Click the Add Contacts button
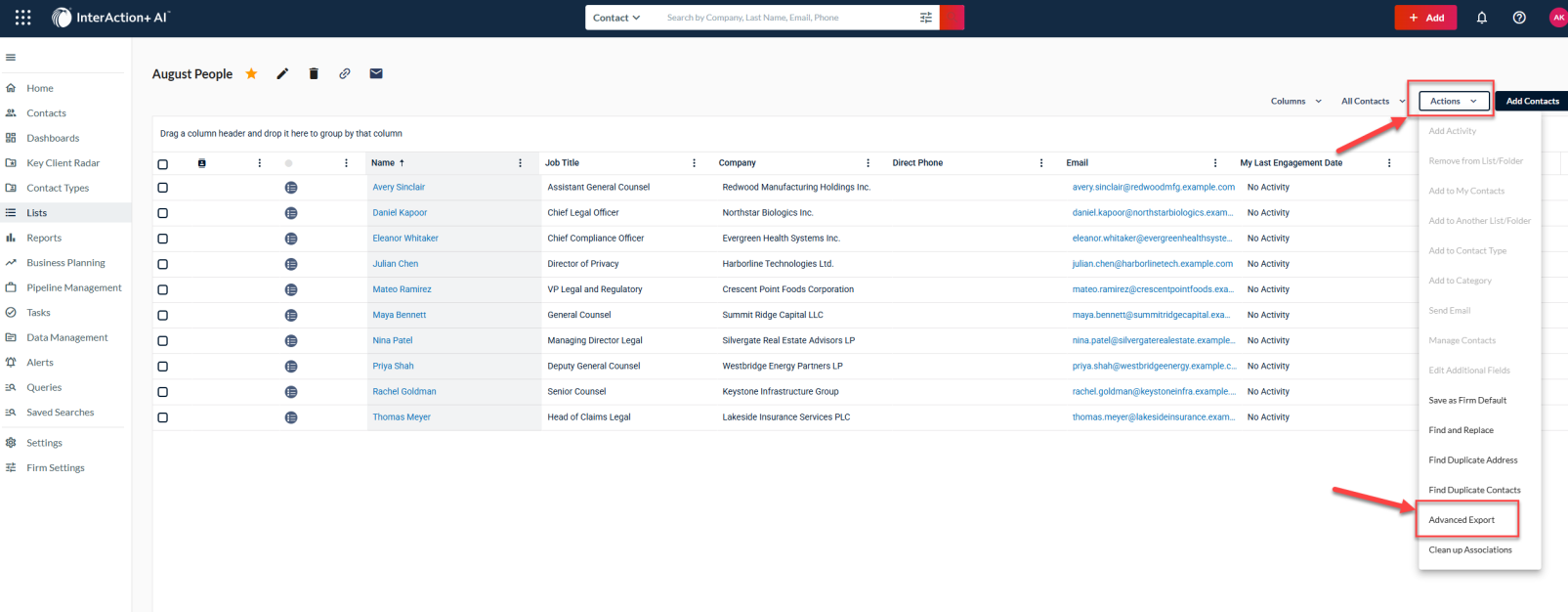 [1532, 101]
